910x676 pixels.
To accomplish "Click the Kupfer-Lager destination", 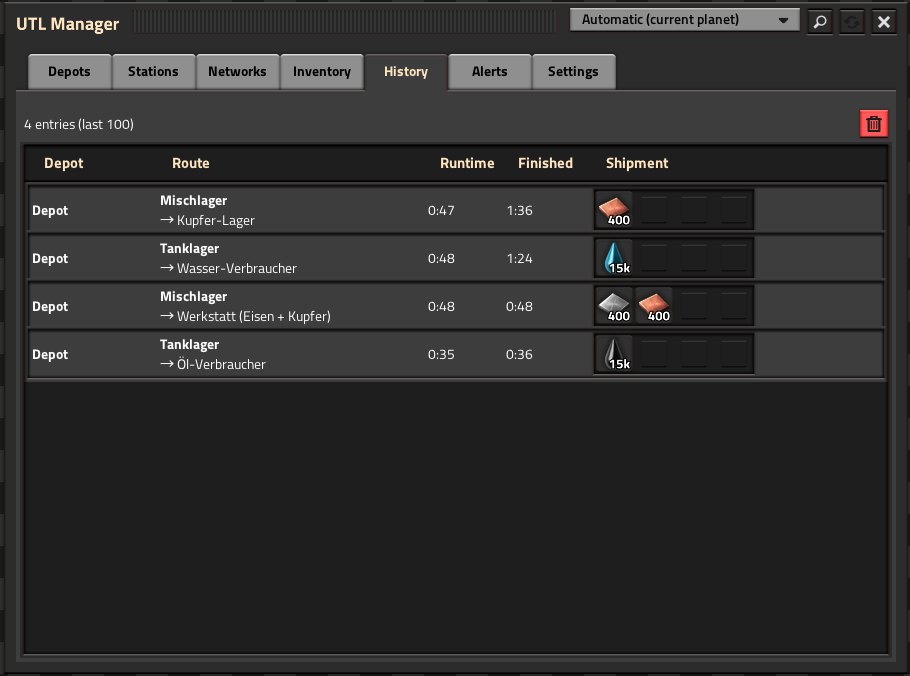I will (207, 220).
